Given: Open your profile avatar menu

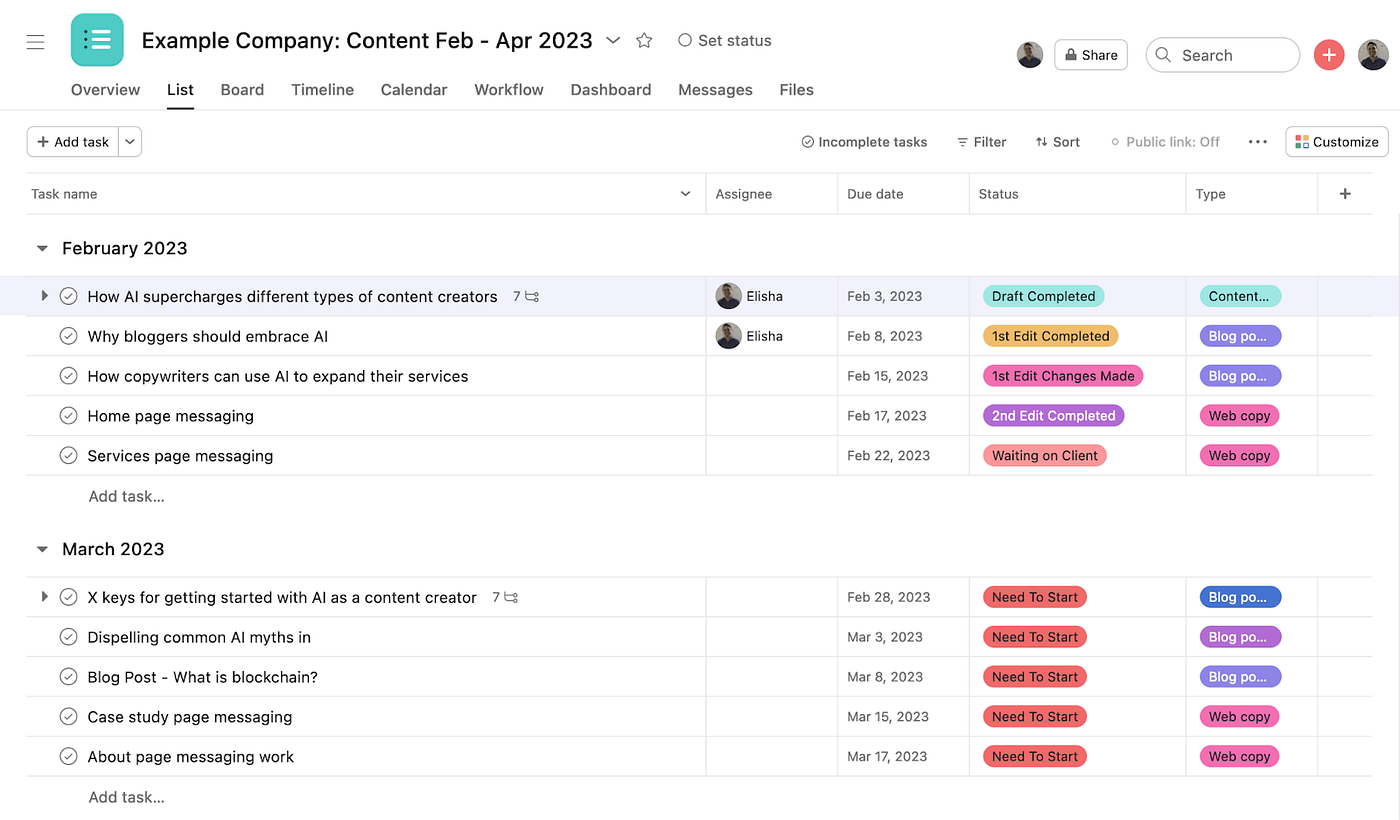Looking at the screenshot, I should (1373, 55).
